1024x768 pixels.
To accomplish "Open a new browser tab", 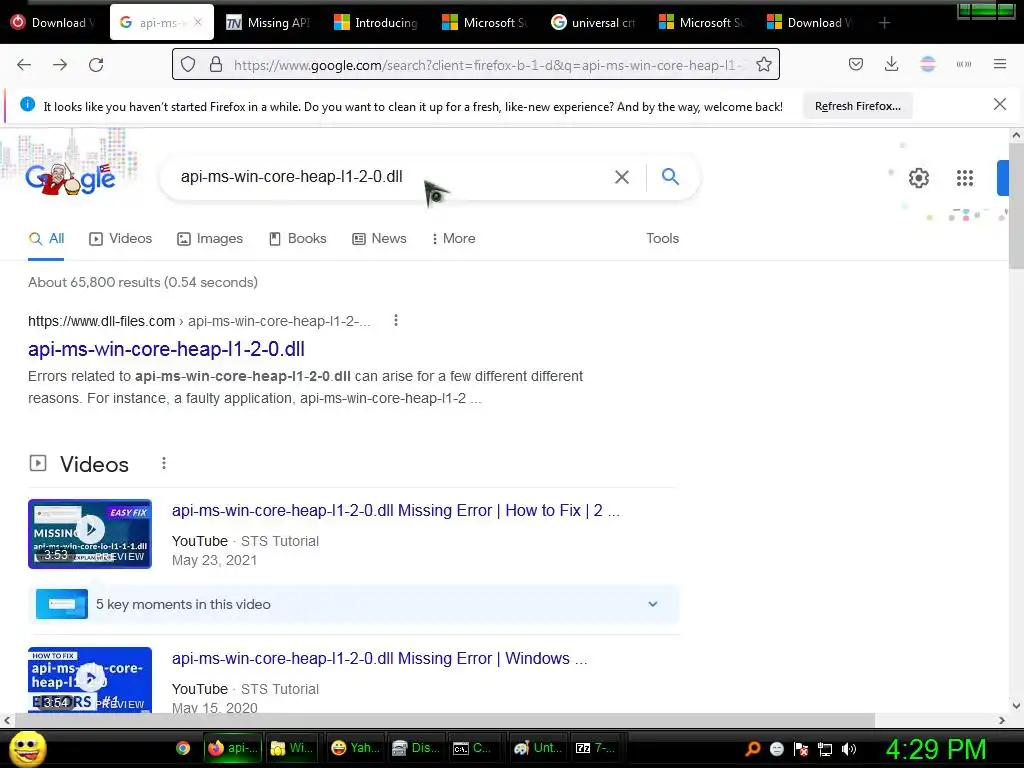I will click(x=884, y=23).
